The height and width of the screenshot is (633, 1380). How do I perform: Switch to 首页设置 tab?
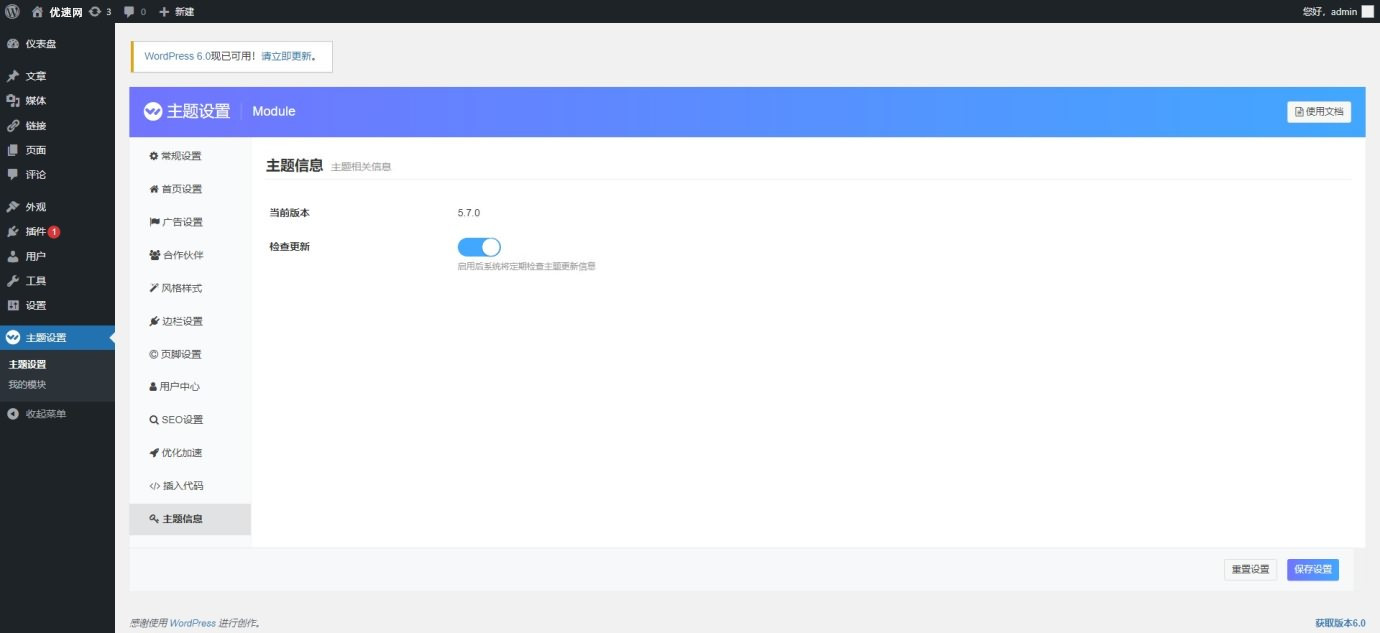pos(190,189)
